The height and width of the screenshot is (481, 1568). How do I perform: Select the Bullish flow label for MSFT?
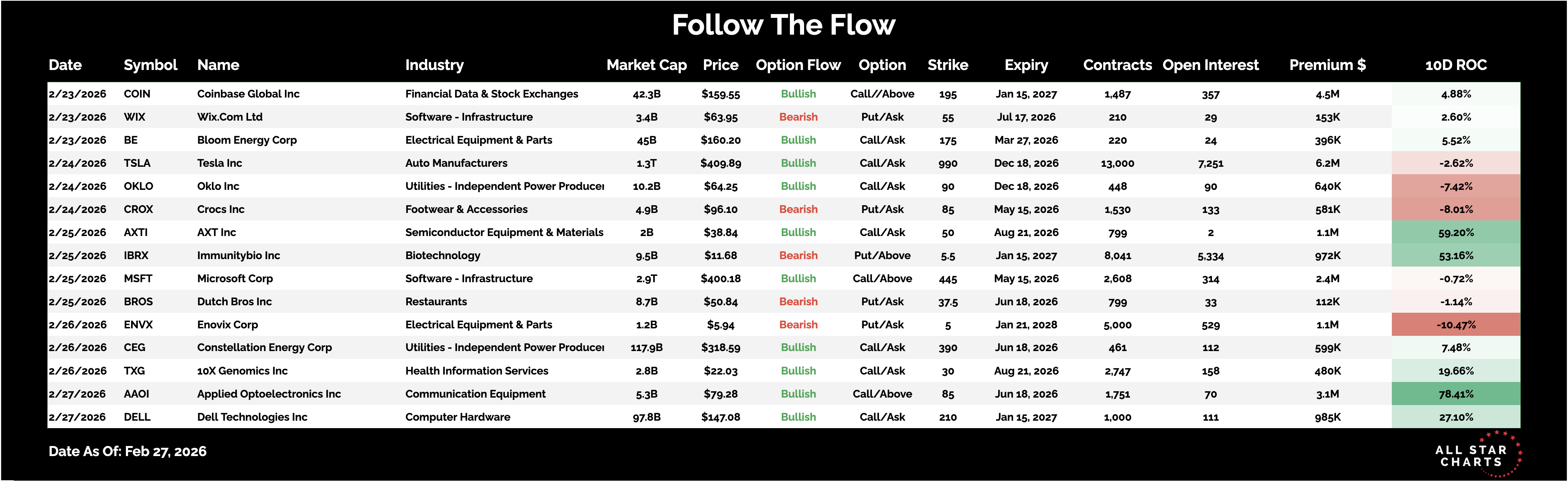pos(798,278)
